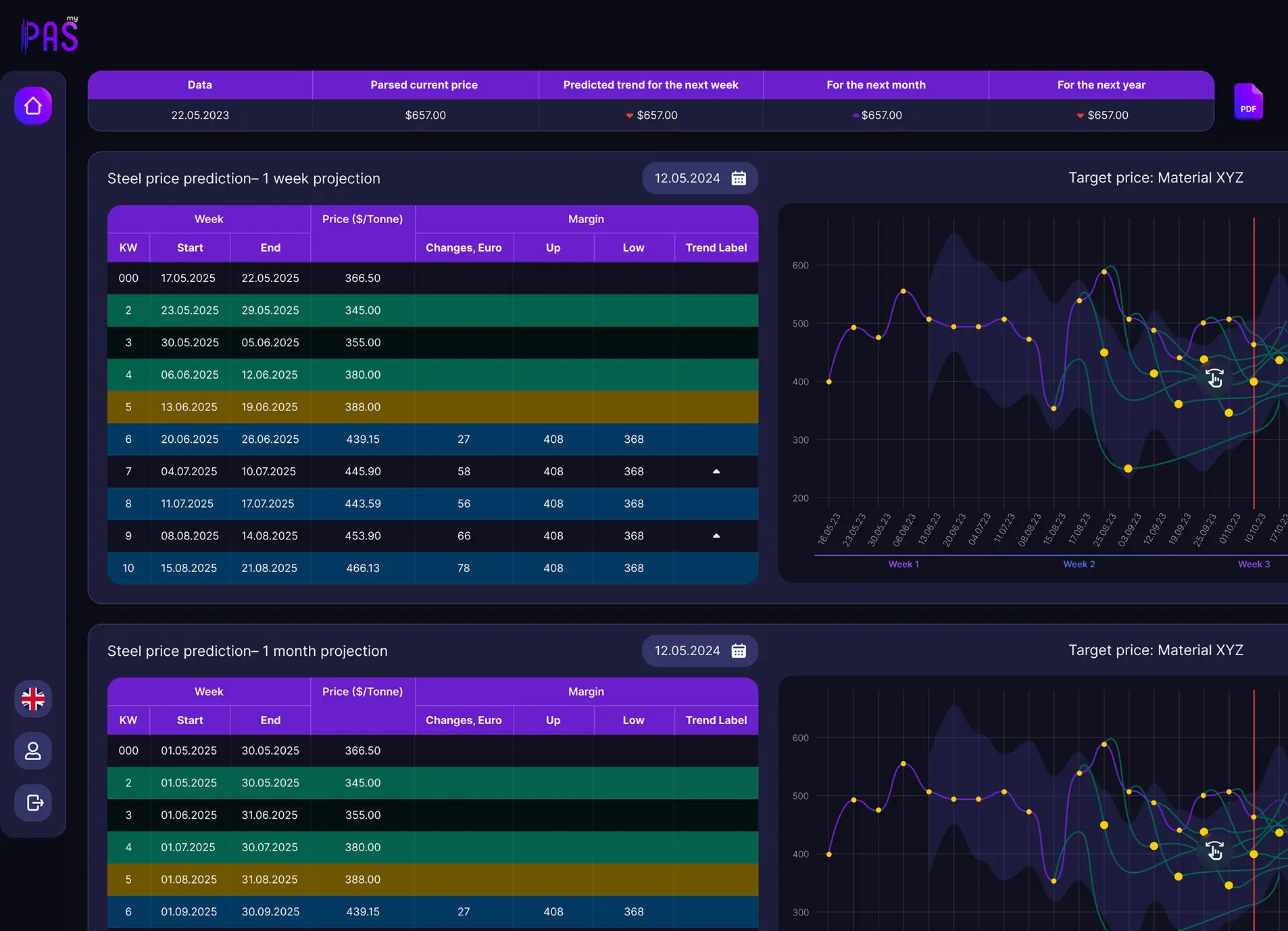Select end date 30.07.2025 in monthly table

[270, 847]
